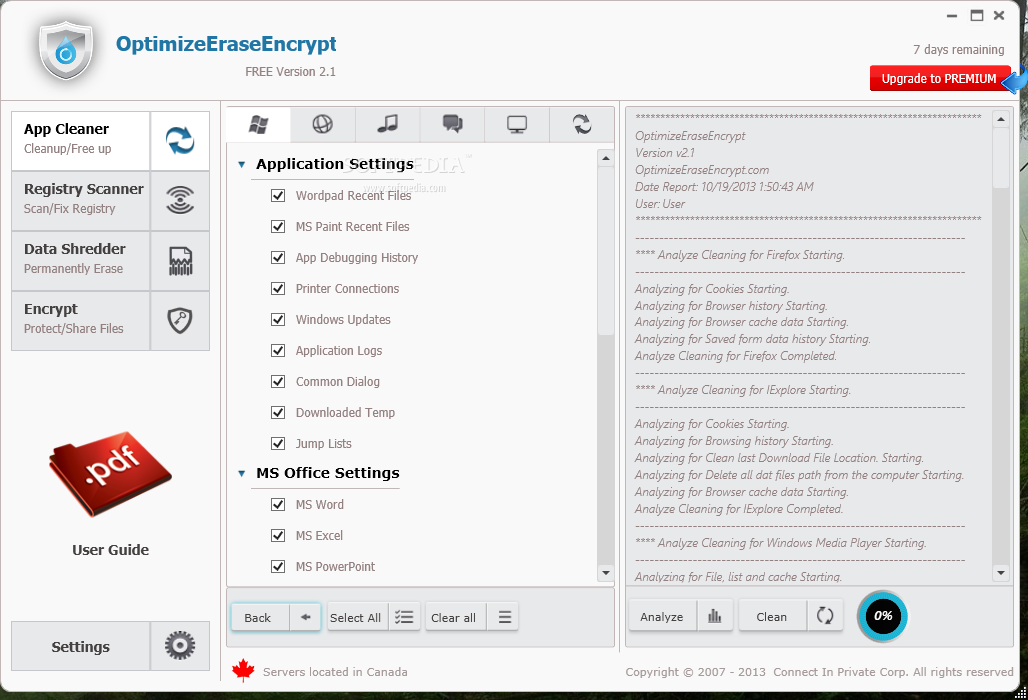Viewport: 1028px width, 700px height.
Task: Click 'OptimizeEraseEncrypt.com' in the report
Action: tap(702, 170)
